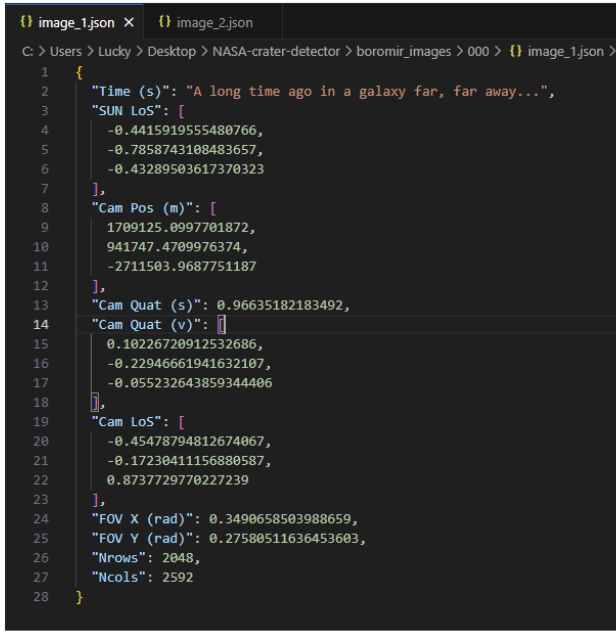Click the JSON braces icon in the breadcrumb
Viewport: 616px width, 634px height.
point(516,51)
